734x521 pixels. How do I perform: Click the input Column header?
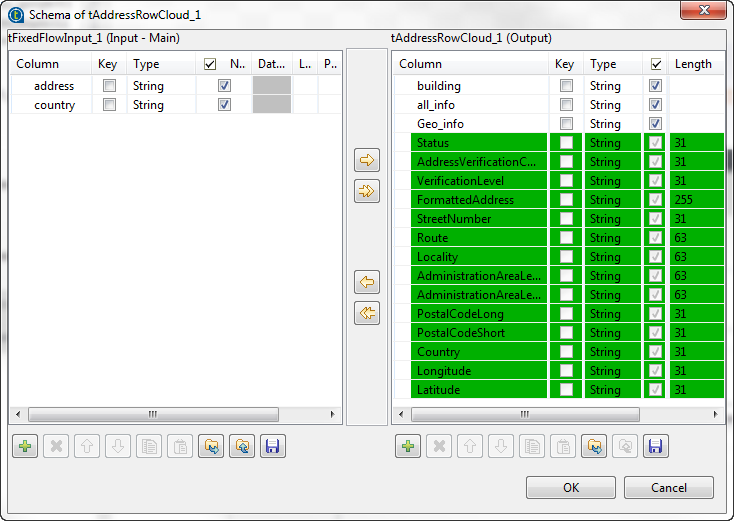[51, 64]
